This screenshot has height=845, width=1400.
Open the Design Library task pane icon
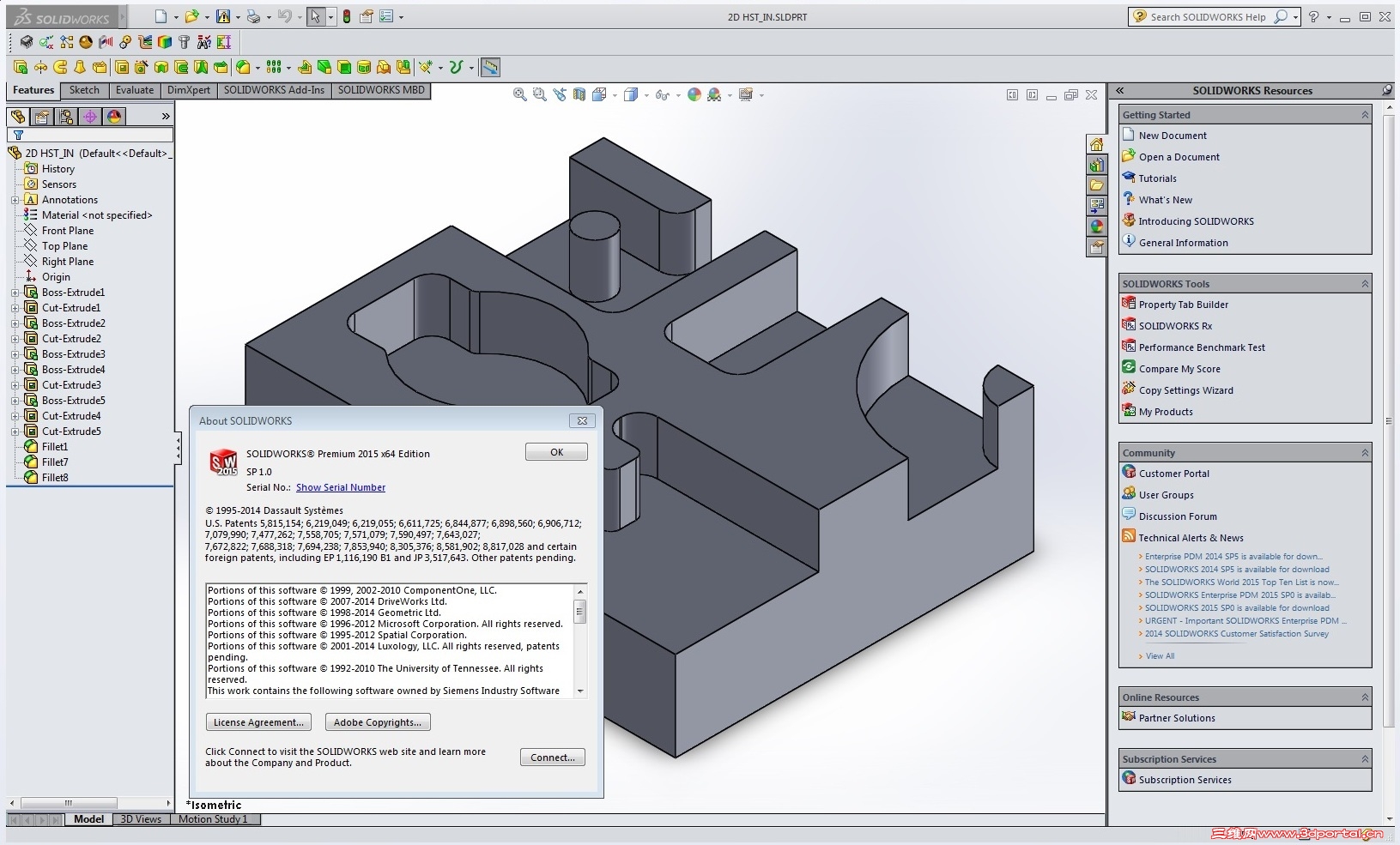click(1096, 165)
